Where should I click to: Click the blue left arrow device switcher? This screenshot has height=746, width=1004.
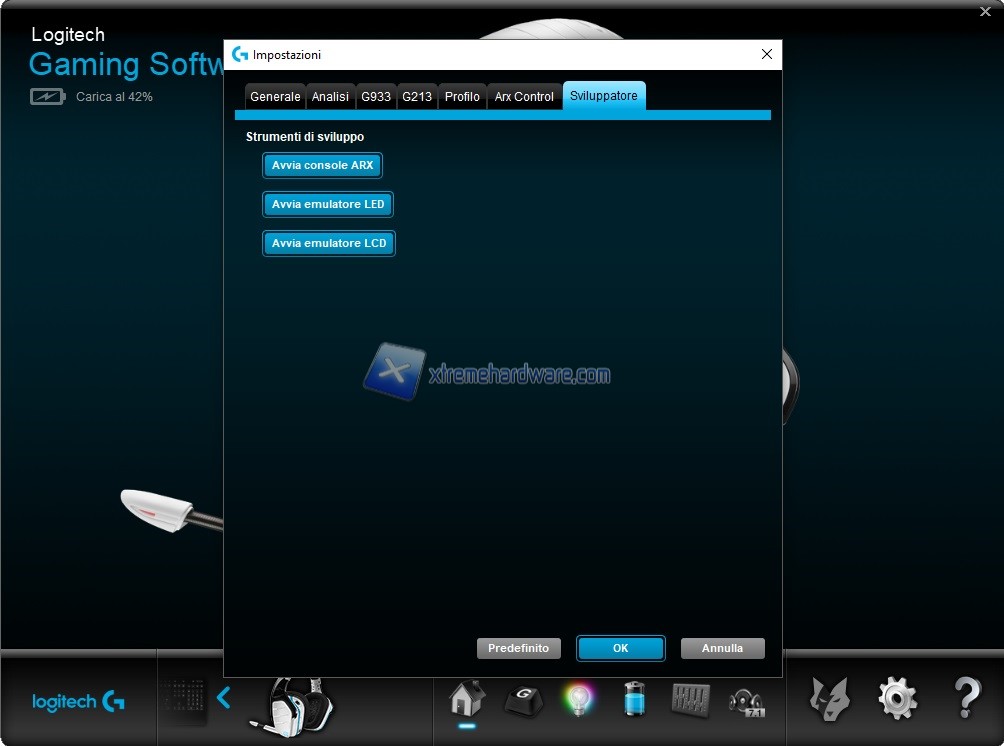224,698
